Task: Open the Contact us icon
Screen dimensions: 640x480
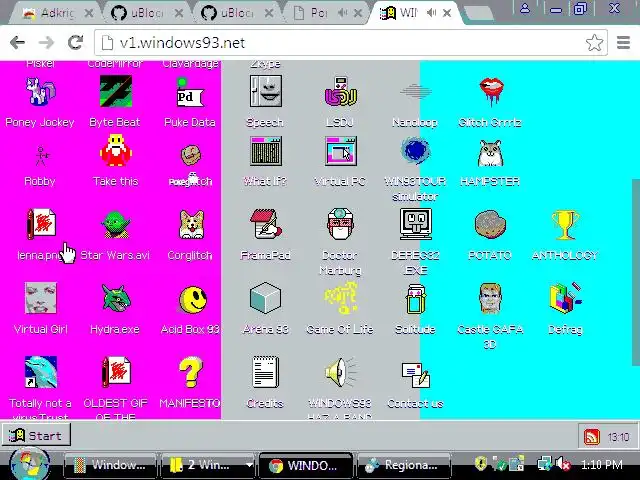Action: (x=416, y=375)
